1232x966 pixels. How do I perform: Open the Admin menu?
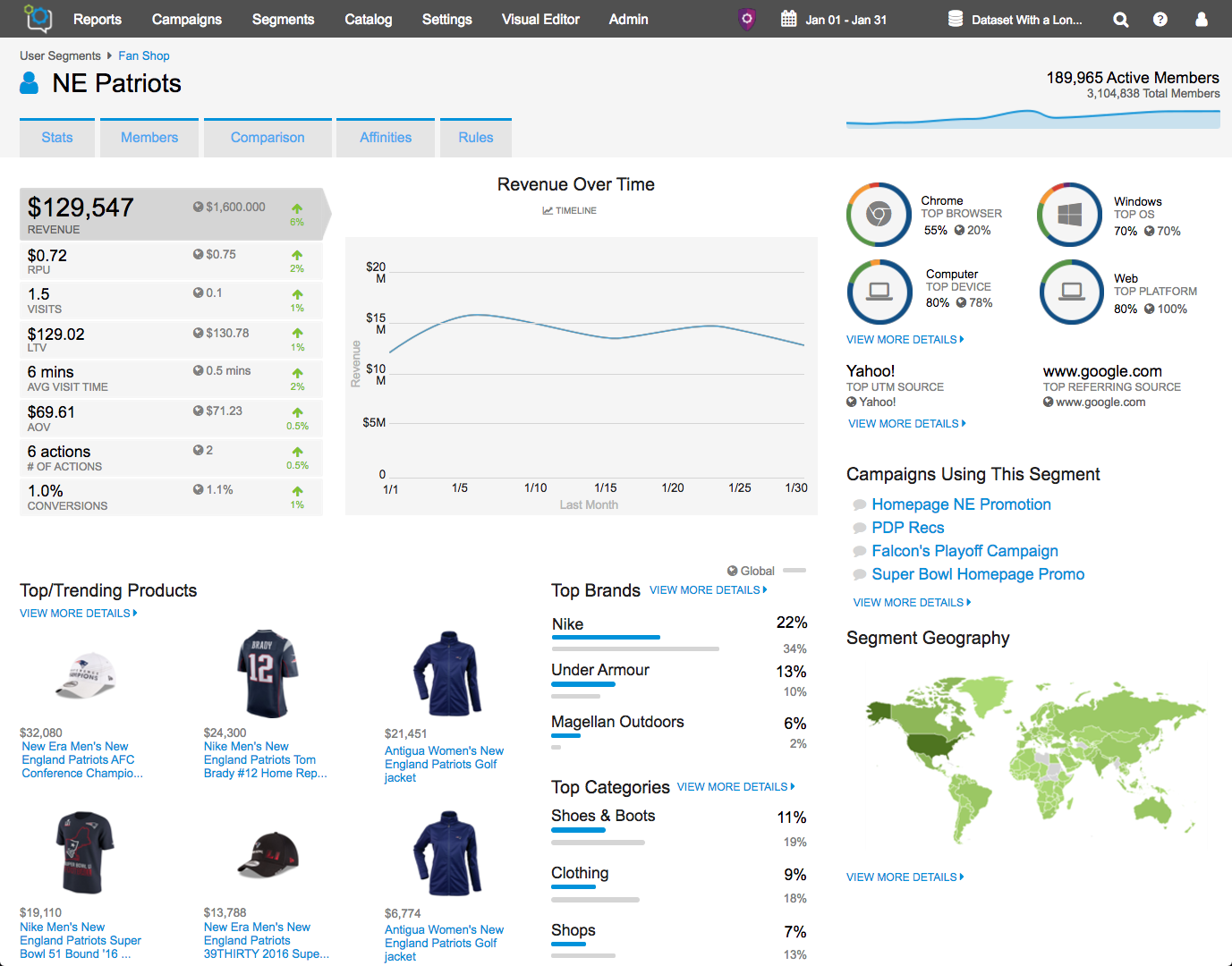(x=629, y=19)
